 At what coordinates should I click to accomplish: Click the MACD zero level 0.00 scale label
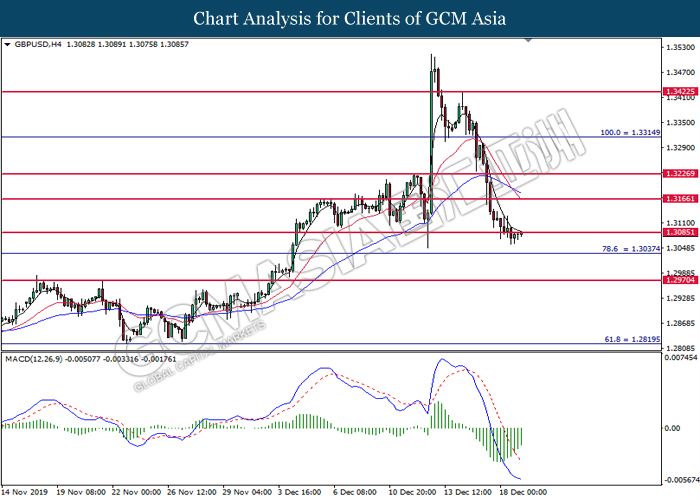tap(672, 428)
